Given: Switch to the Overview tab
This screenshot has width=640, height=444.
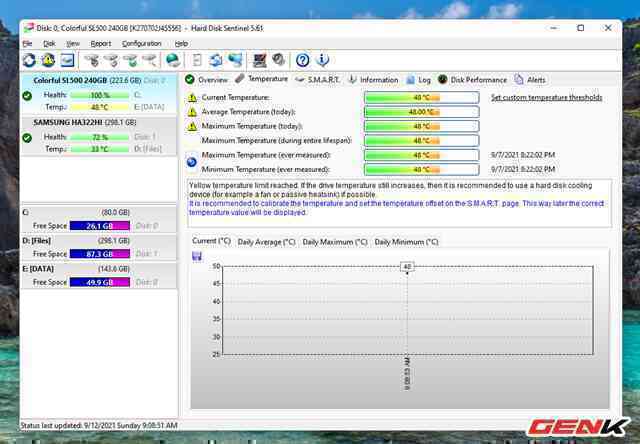Looking at the screenshot, I should (x=207, y=80).
